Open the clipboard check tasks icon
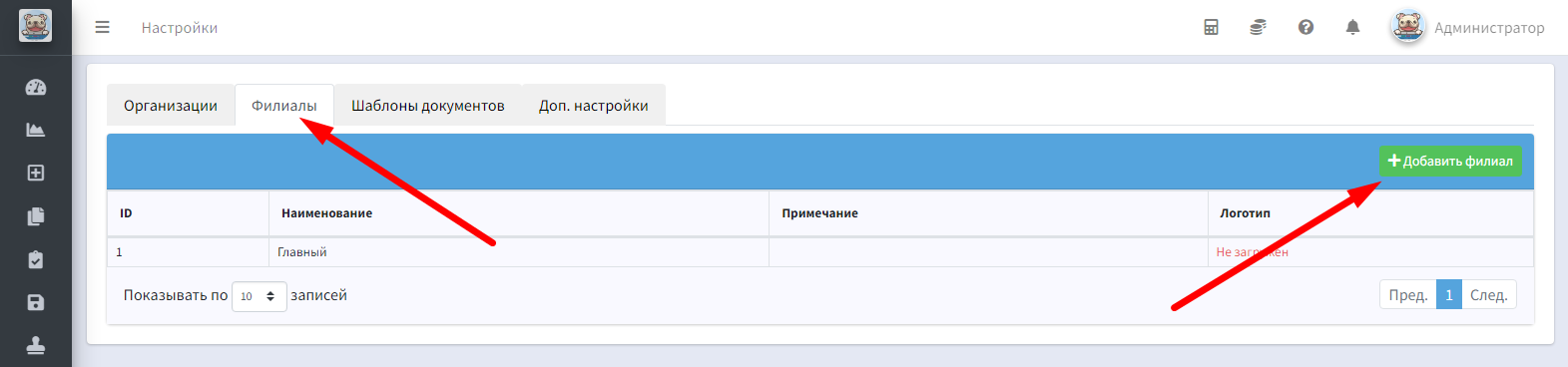 pos(36,259)
